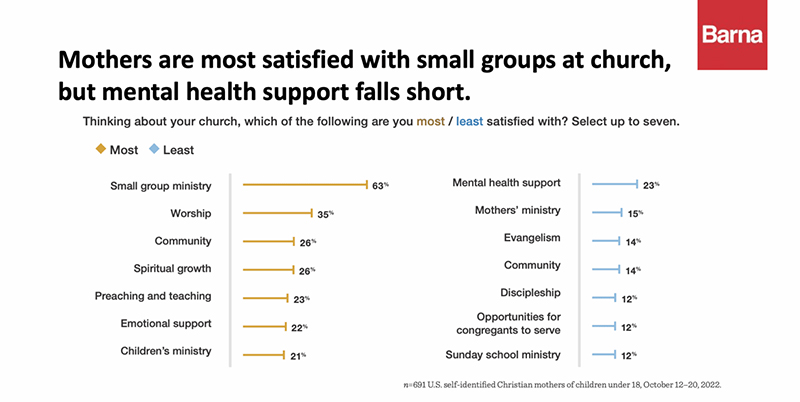Click the Mothers' ministry 15% bar
This screenshot has width=800, height=402.
607,212
